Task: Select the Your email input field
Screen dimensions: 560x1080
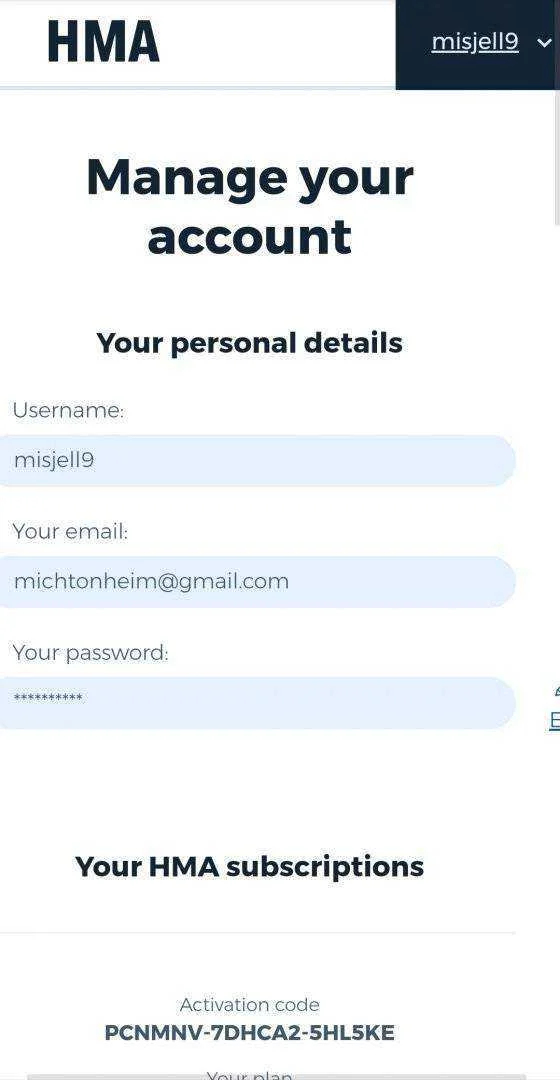Action: [x=256, y=582]
